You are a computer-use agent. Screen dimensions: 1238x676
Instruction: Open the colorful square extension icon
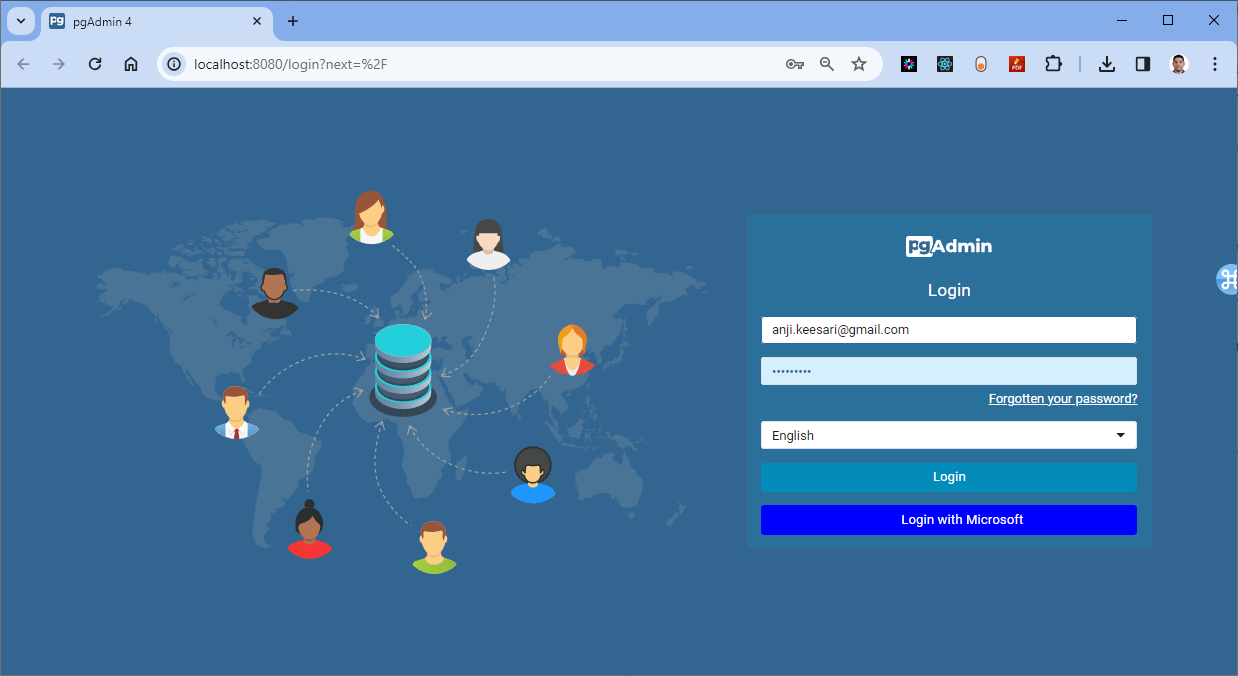click(x=909, y=64)
